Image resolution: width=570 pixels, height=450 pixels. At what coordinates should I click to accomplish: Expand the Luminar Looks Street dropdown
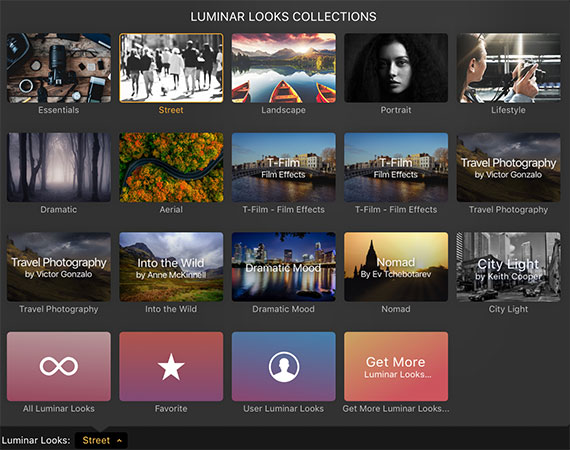101,440
